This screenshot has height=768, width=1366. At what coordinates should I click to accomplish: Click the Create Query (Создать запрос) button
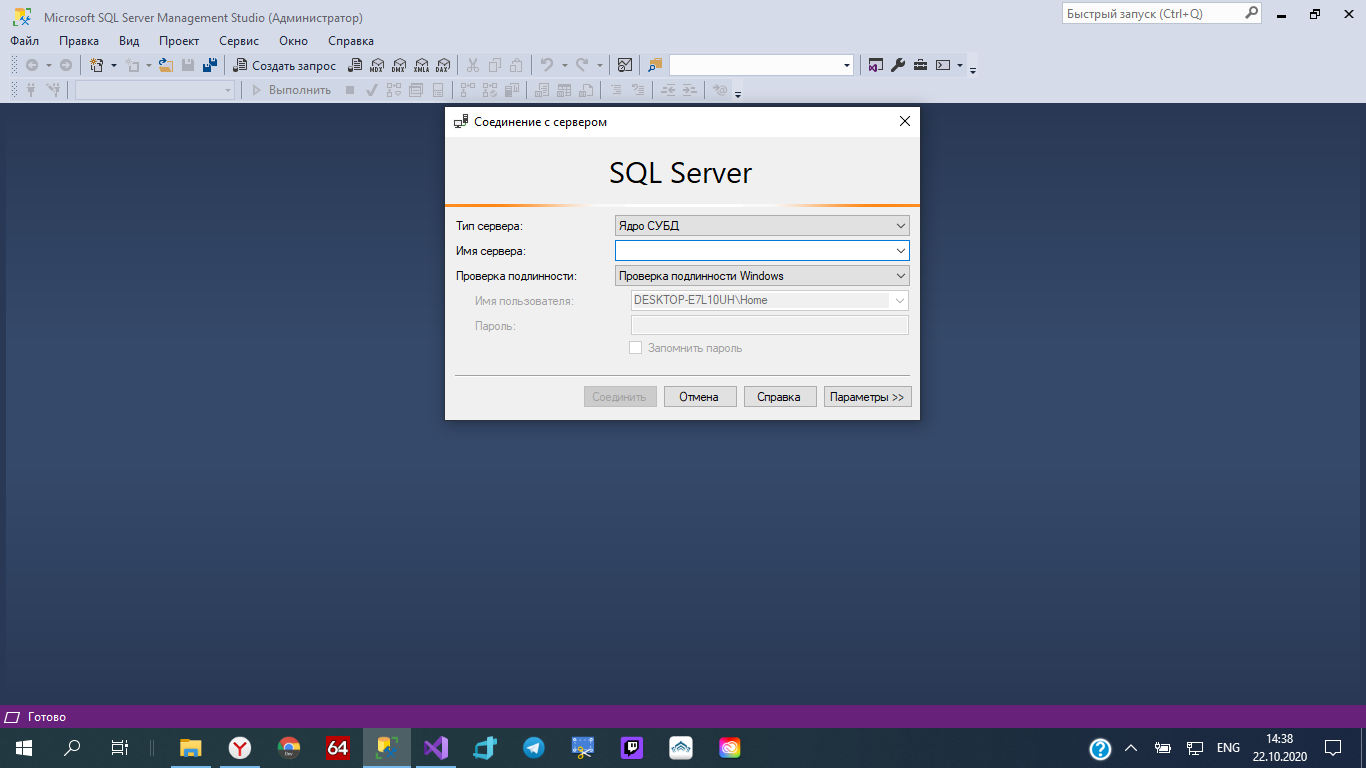284,65
